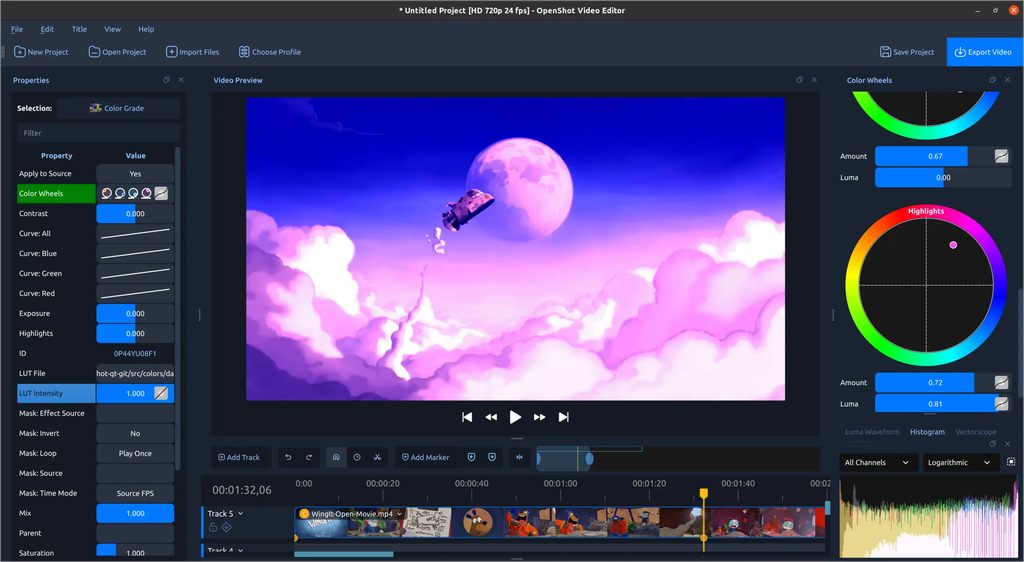
Task: Float the Properties panel
Action: (167, 80)
